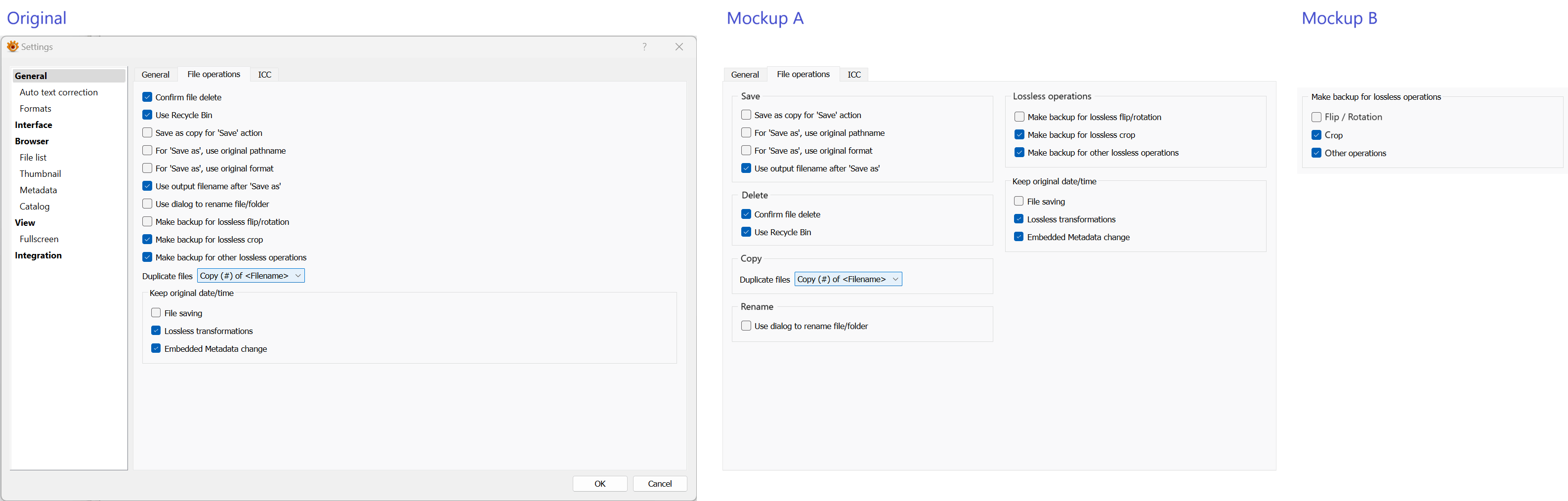Click the question mark help button

point(644,47)
